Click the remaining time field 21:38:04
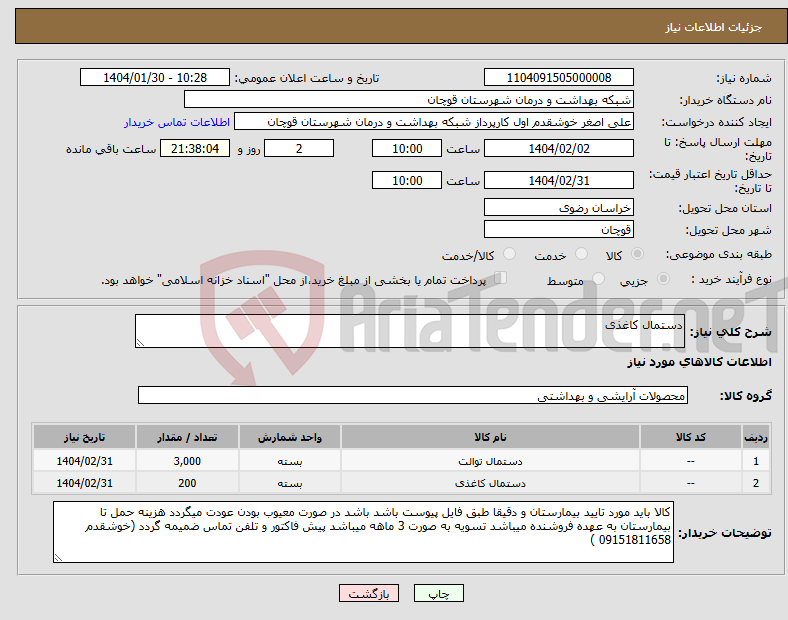This screenshot has width=788, height=620. coord(195,149)
